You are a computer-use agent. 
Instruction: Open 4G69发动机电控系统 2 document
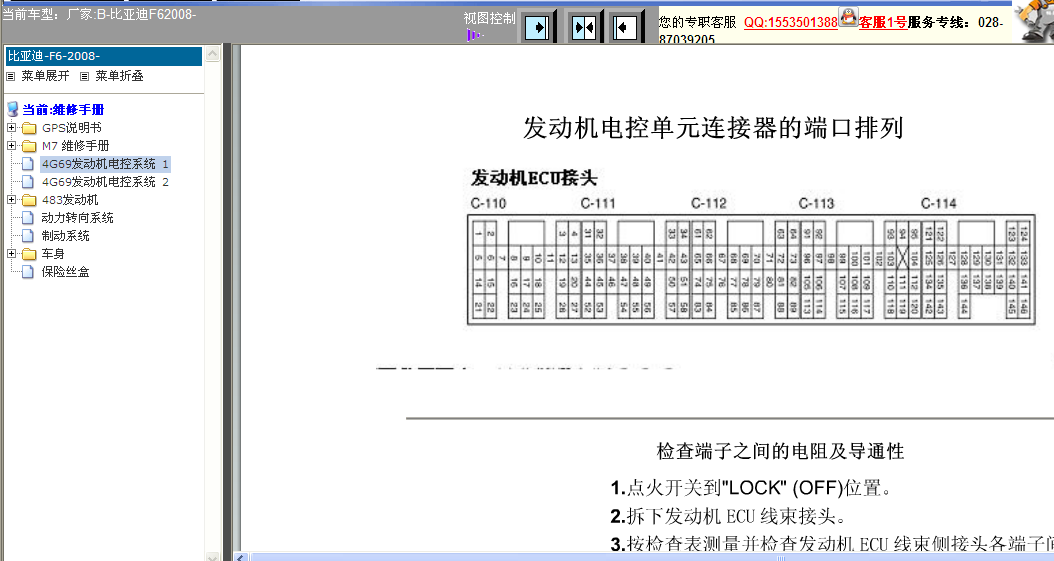105,182
